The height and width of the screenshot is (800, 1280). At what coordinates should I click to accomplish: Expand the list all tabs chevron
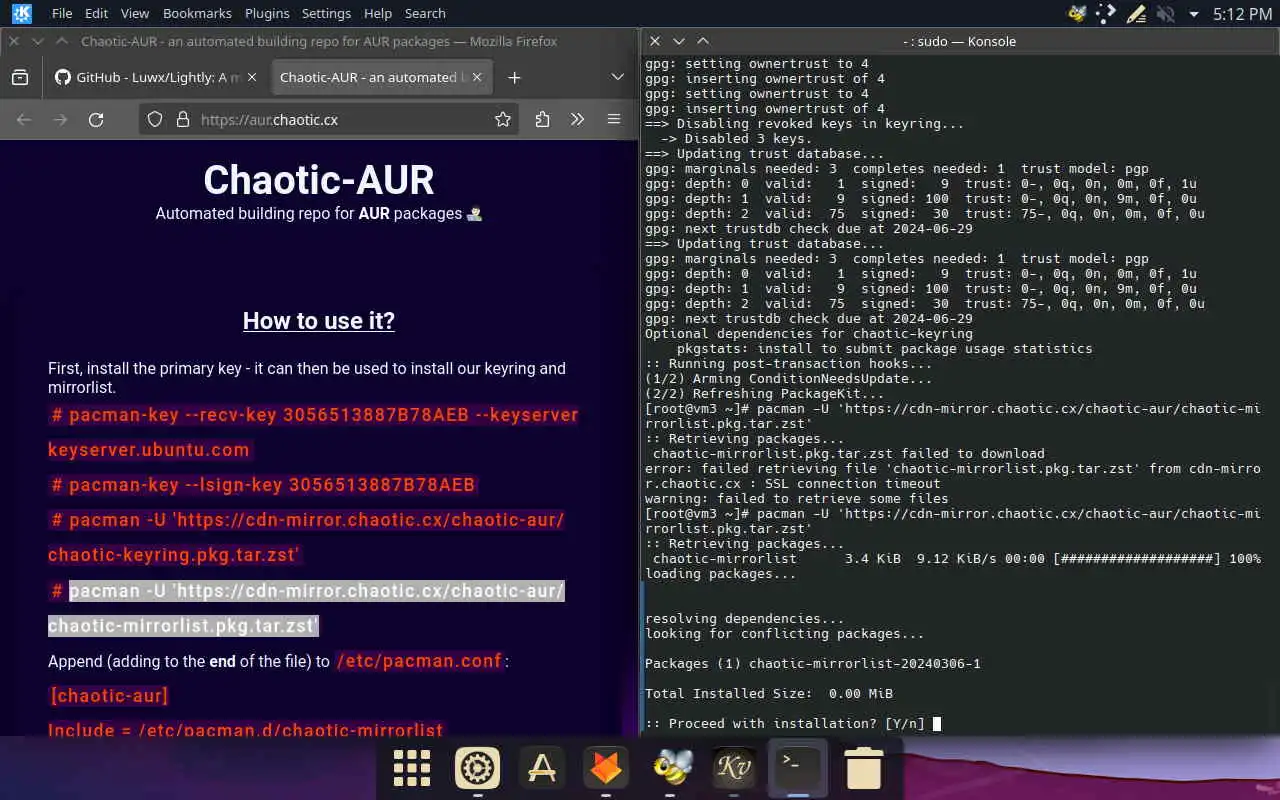[617, 77]
